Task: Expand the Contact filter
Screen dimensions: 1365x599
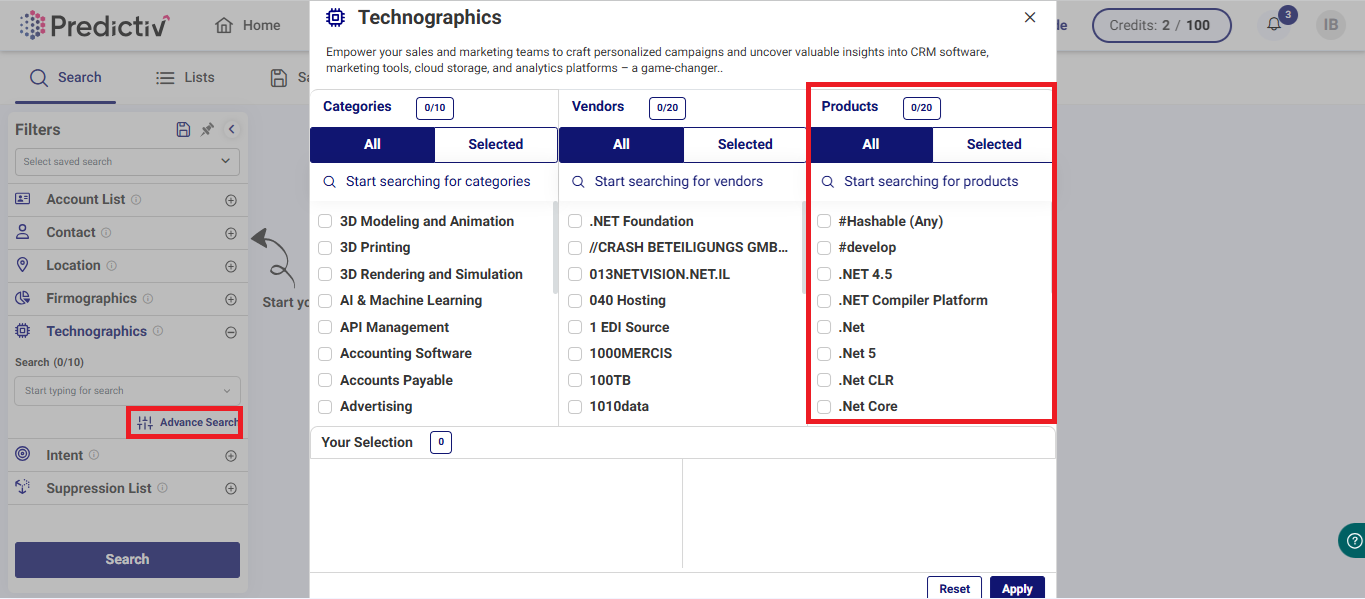Action: (231, 233)
